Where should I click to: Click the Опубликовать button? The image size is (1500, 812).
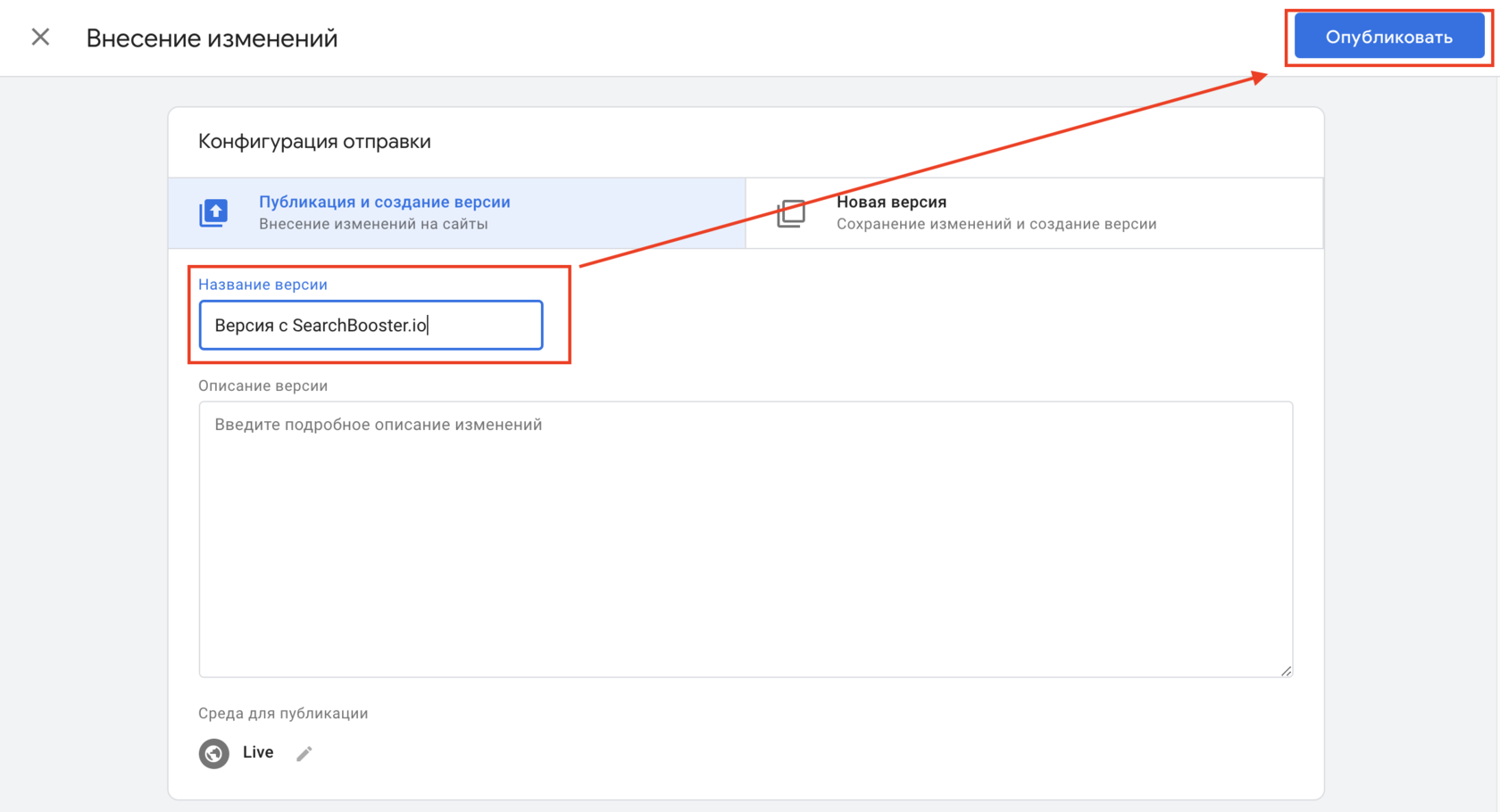tap(1388, 37)
